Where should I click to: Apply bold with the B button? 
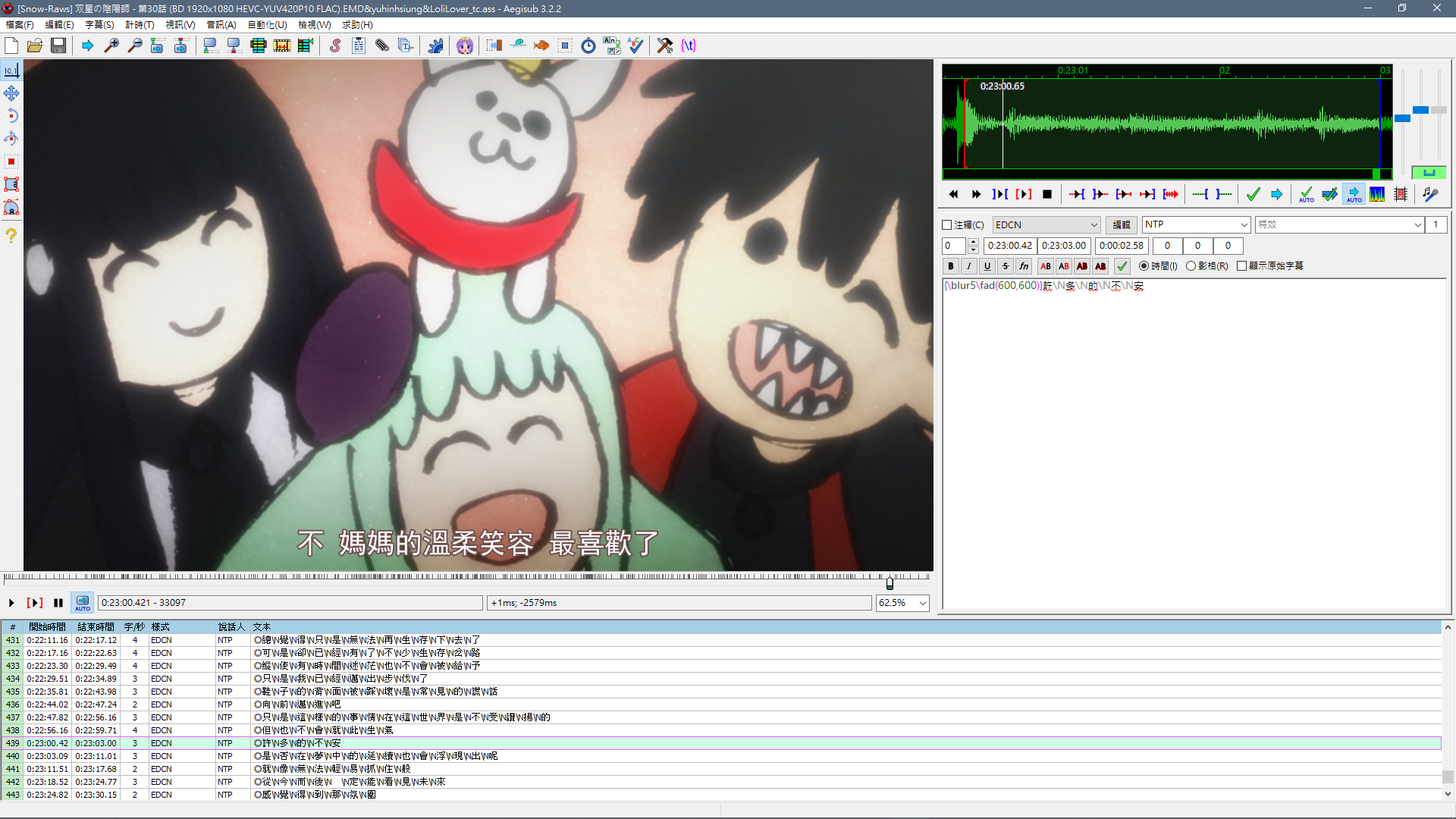pos(951,266)
